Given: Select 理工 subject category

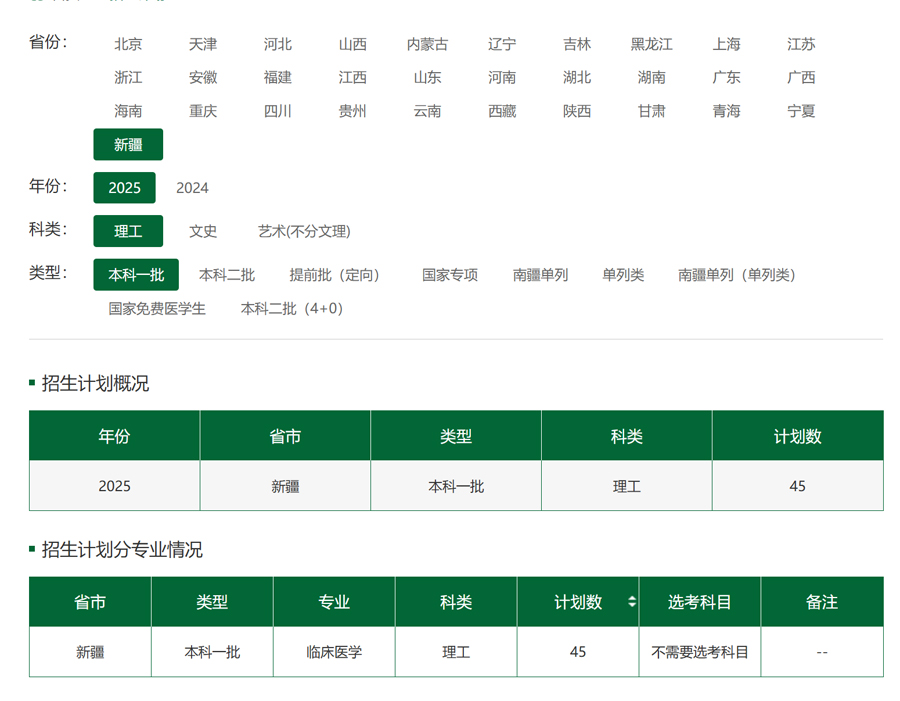Looking at the screenshot, I should (x=128, y=231).
